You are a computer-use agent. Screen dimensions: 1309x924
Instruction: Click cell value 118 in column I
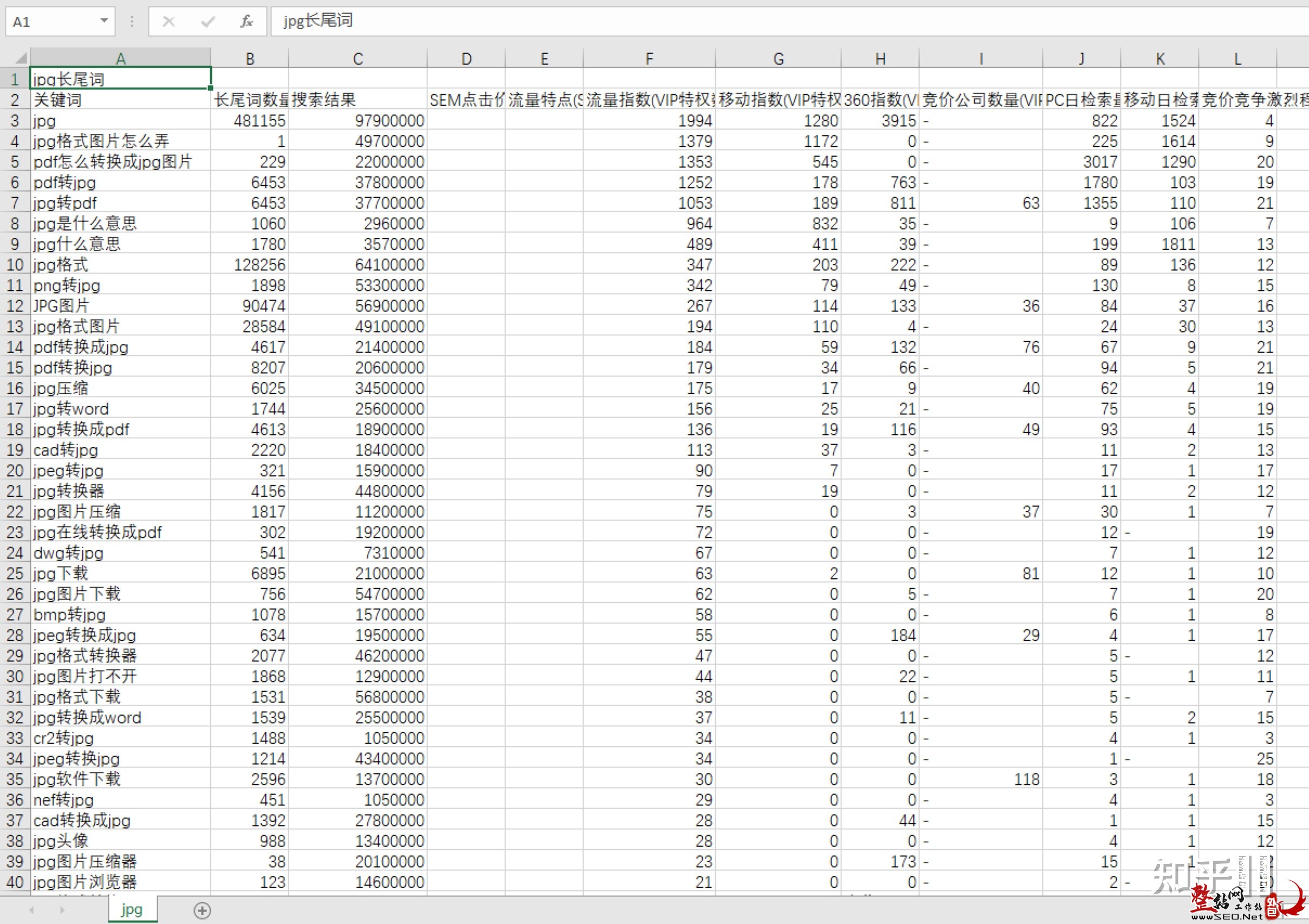(x=981, y=779)
